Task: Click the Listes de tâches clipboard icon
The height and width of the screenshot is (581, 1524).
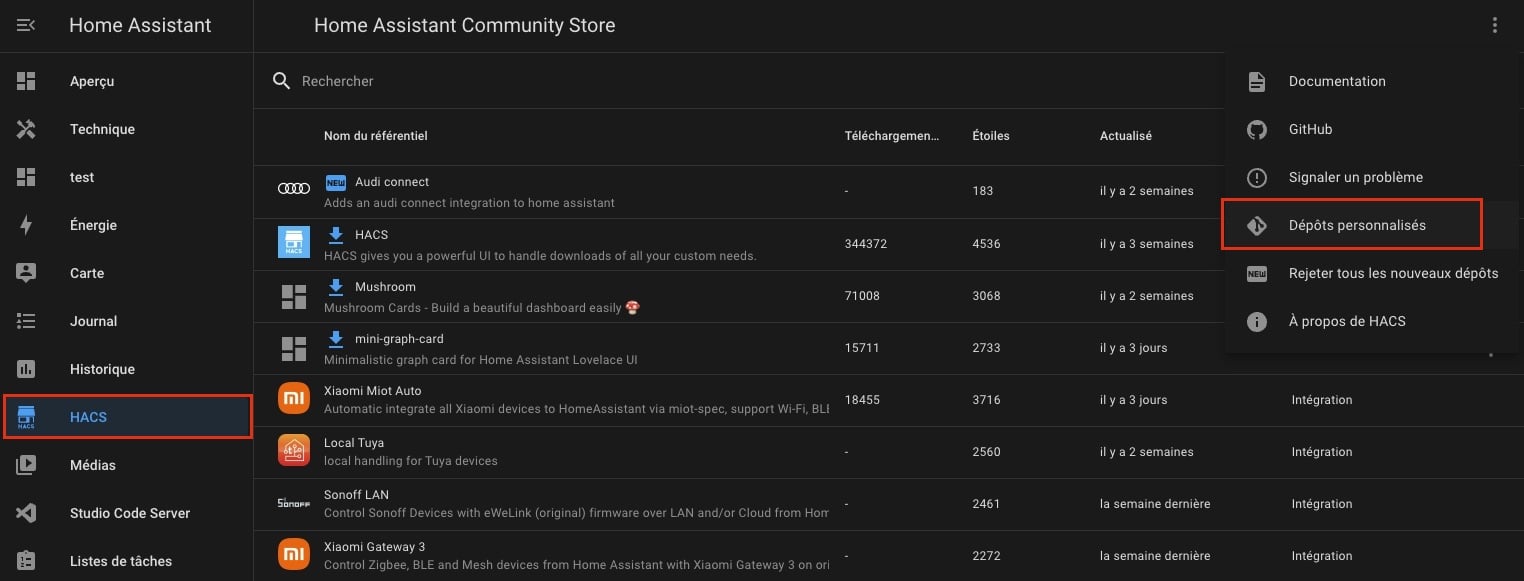Action: point(26,561)
